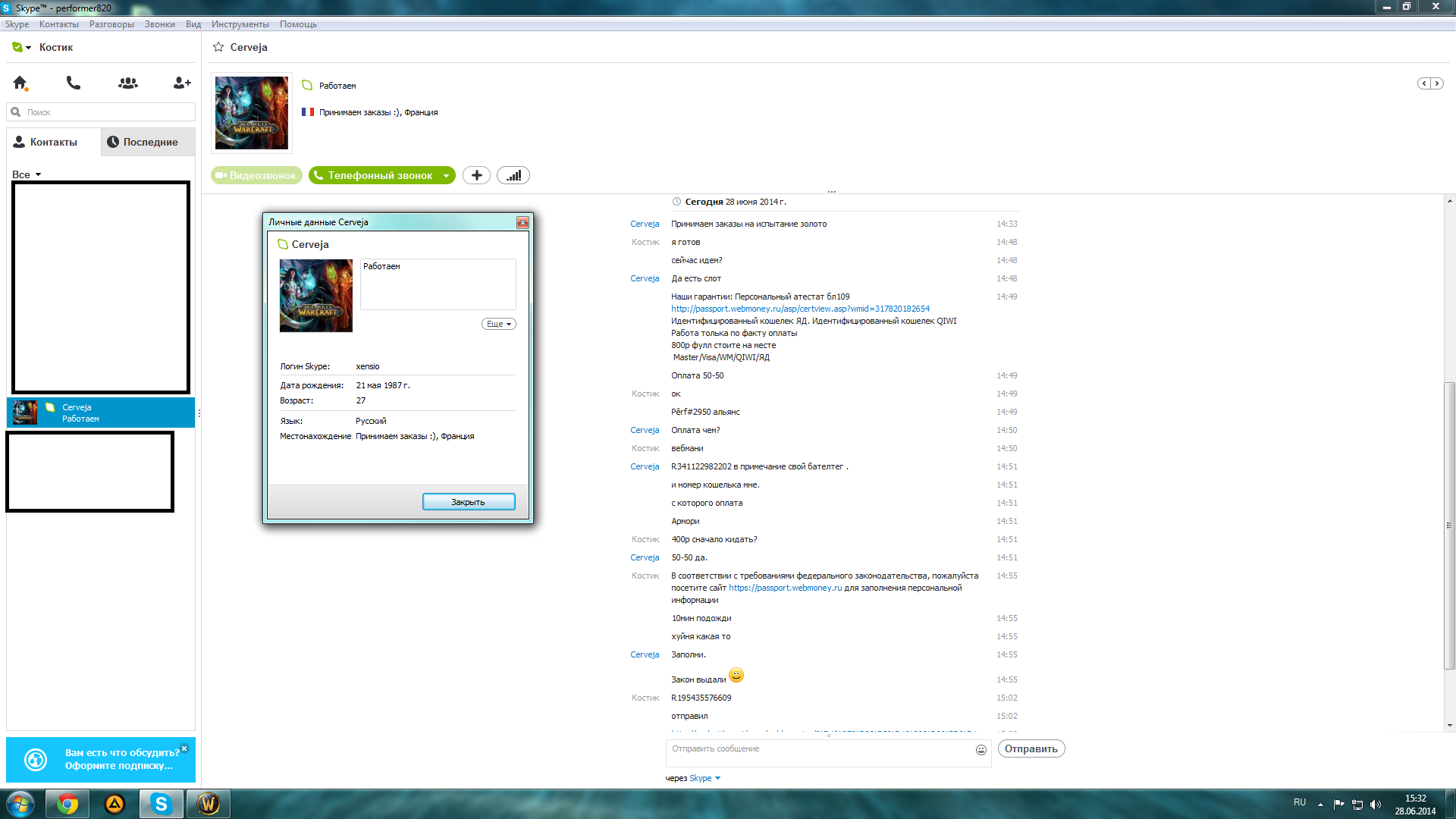Click the Action Center flag tray icon
This screenshot has height=819, width=1456.
1339,805
